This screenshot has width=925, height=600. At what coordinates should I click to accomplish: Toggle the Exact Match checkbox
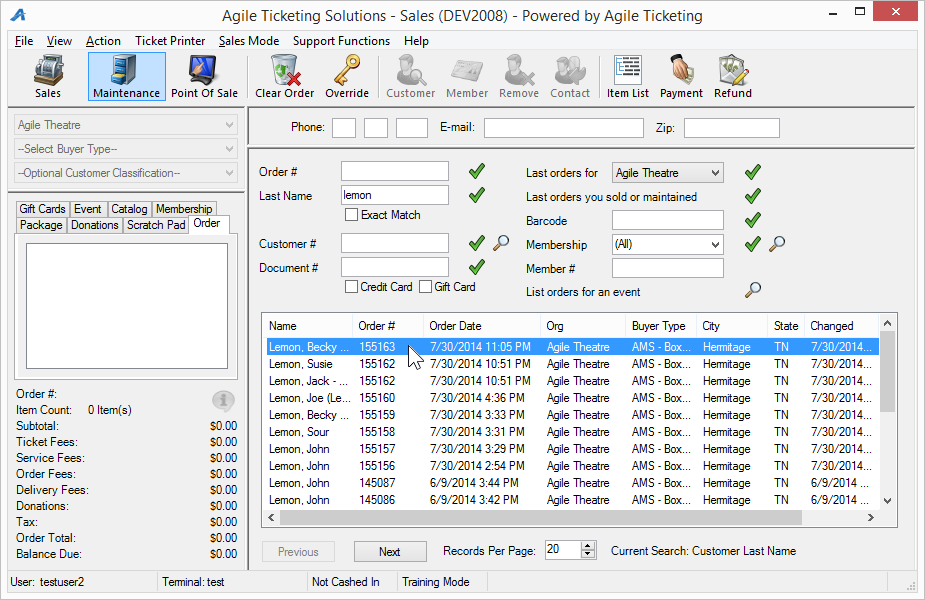coord(351,215)
